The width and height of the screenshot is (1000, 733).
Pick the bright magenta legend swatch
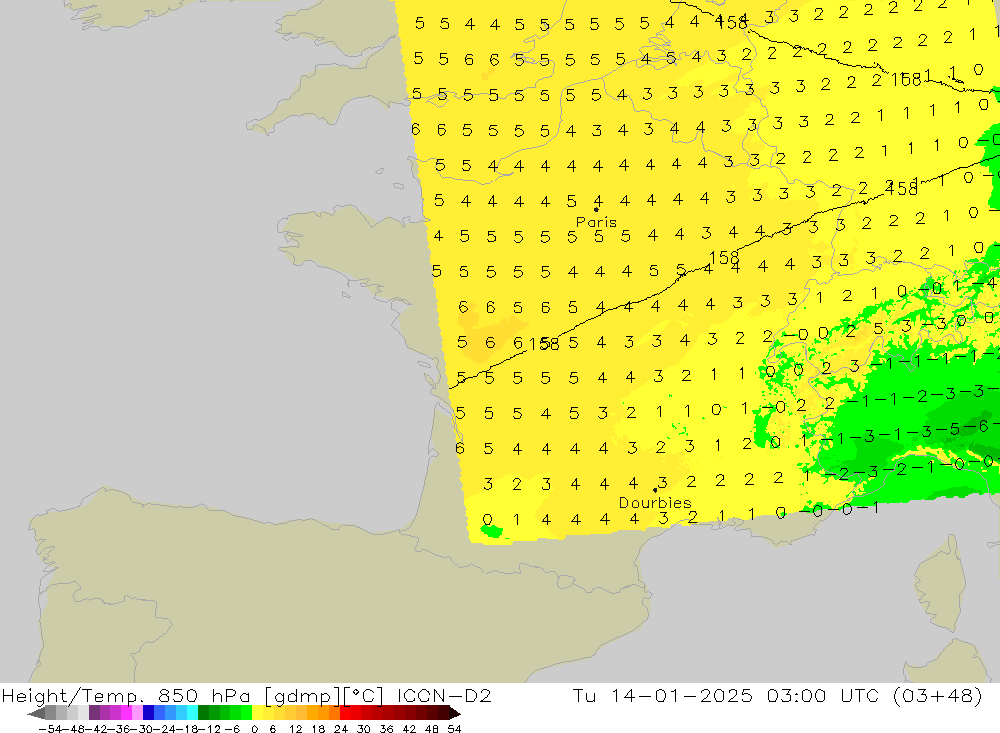[127, 713]
